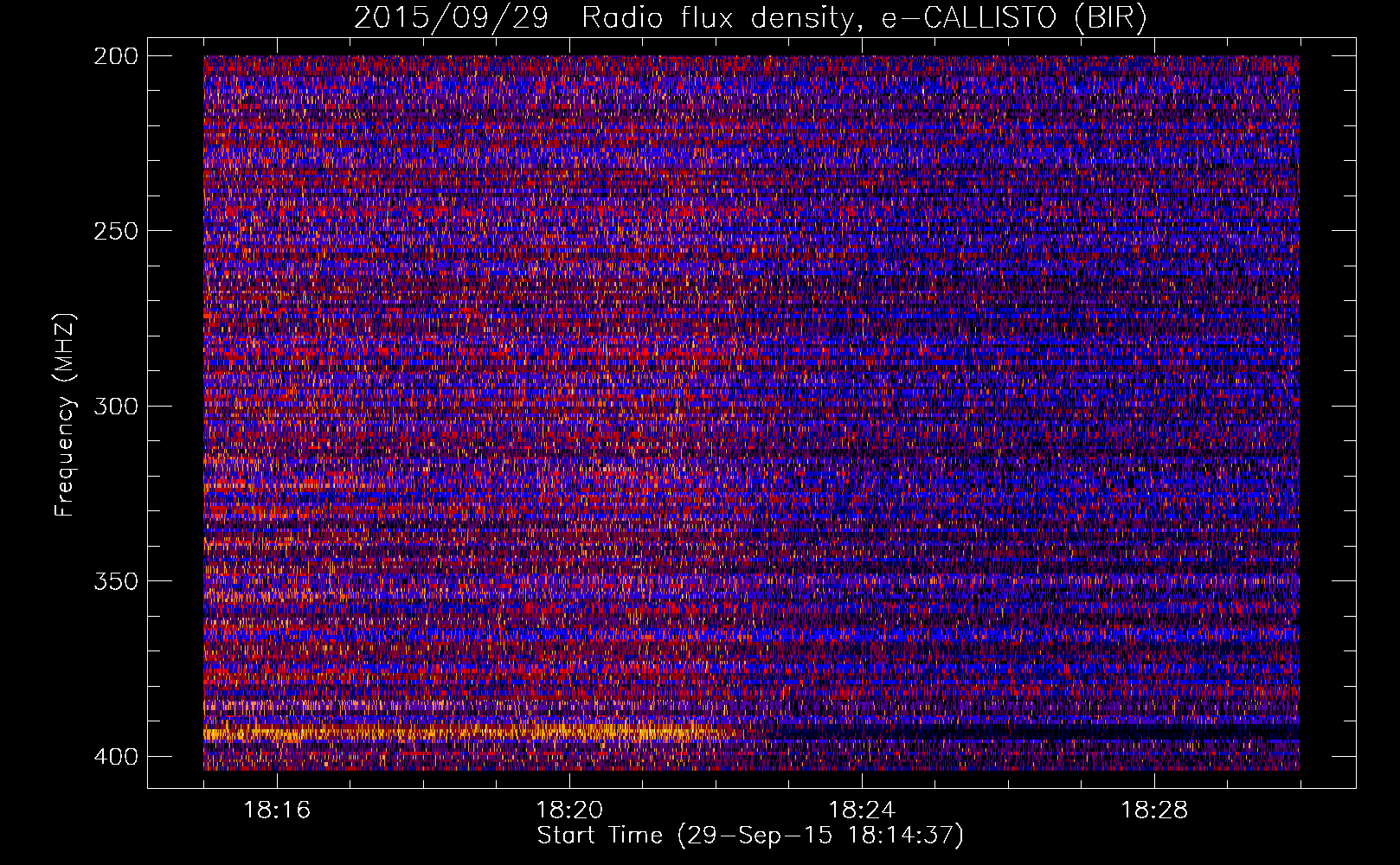Image resolution: width=1400 pixels, height=865 pixels.
Task: Click the bright yellow emission band near 395 MHz
Action: tap(467, 734)
